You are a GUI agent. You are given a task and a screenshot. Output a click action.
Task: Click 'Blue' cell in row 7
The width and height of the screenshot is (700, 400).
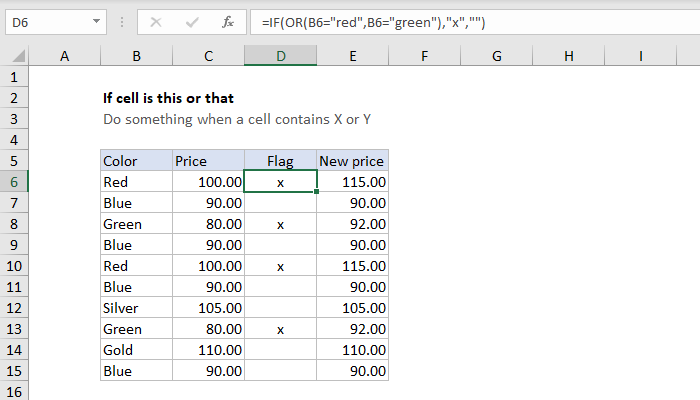[x=137, y=203]
